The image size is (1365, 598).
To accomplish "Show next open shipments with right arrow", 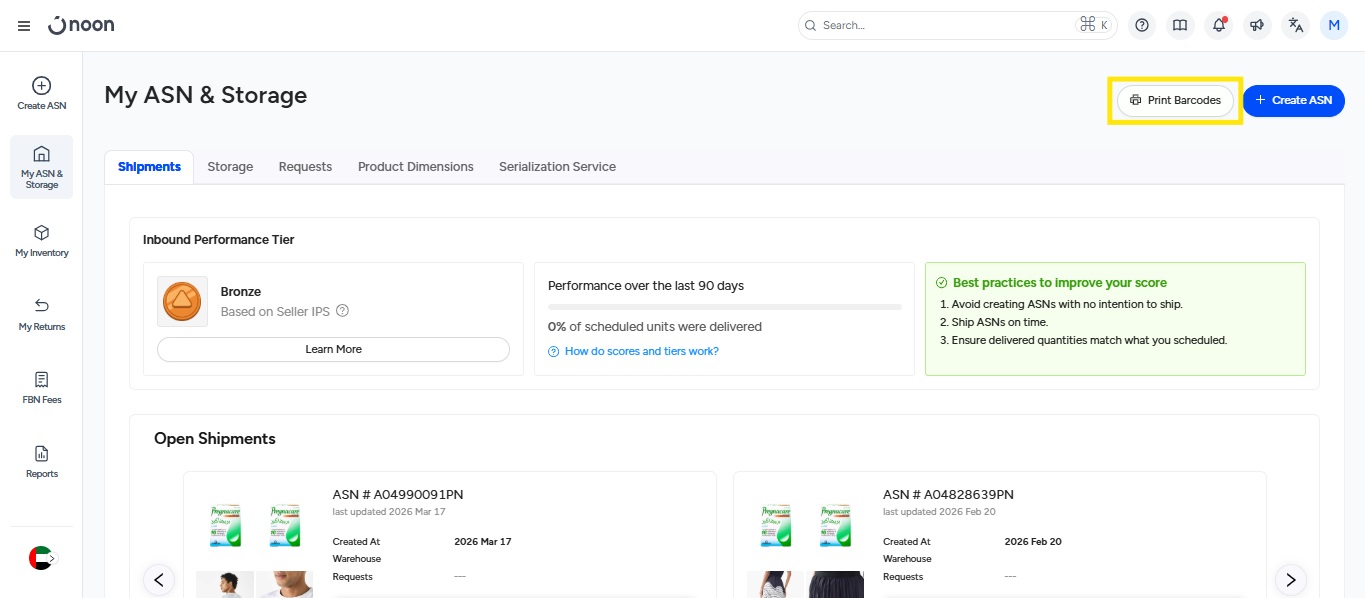I will point(1290,579).
